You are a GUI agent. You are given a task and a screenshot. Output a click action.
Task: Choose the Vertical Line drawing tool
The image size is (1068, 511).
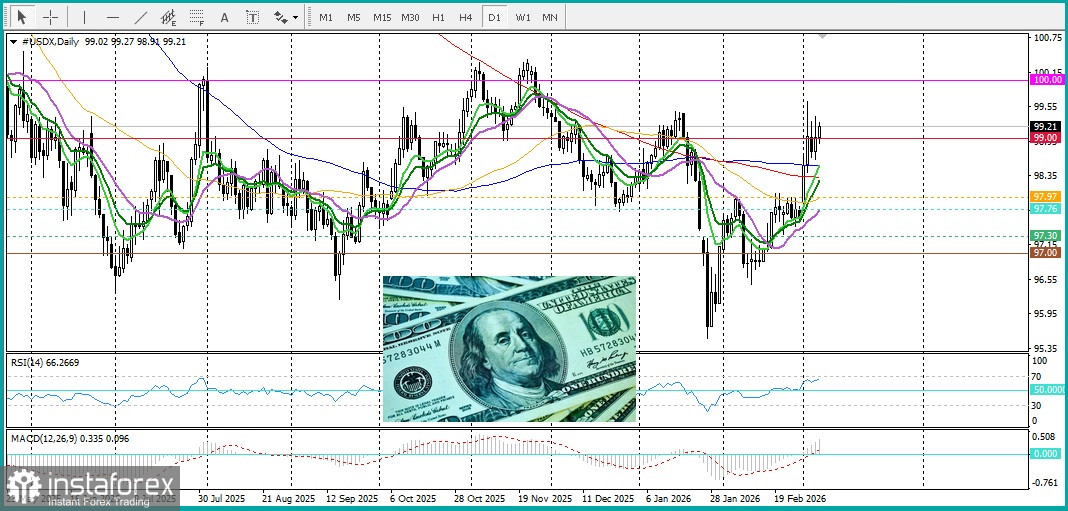(x=84, y=17)
